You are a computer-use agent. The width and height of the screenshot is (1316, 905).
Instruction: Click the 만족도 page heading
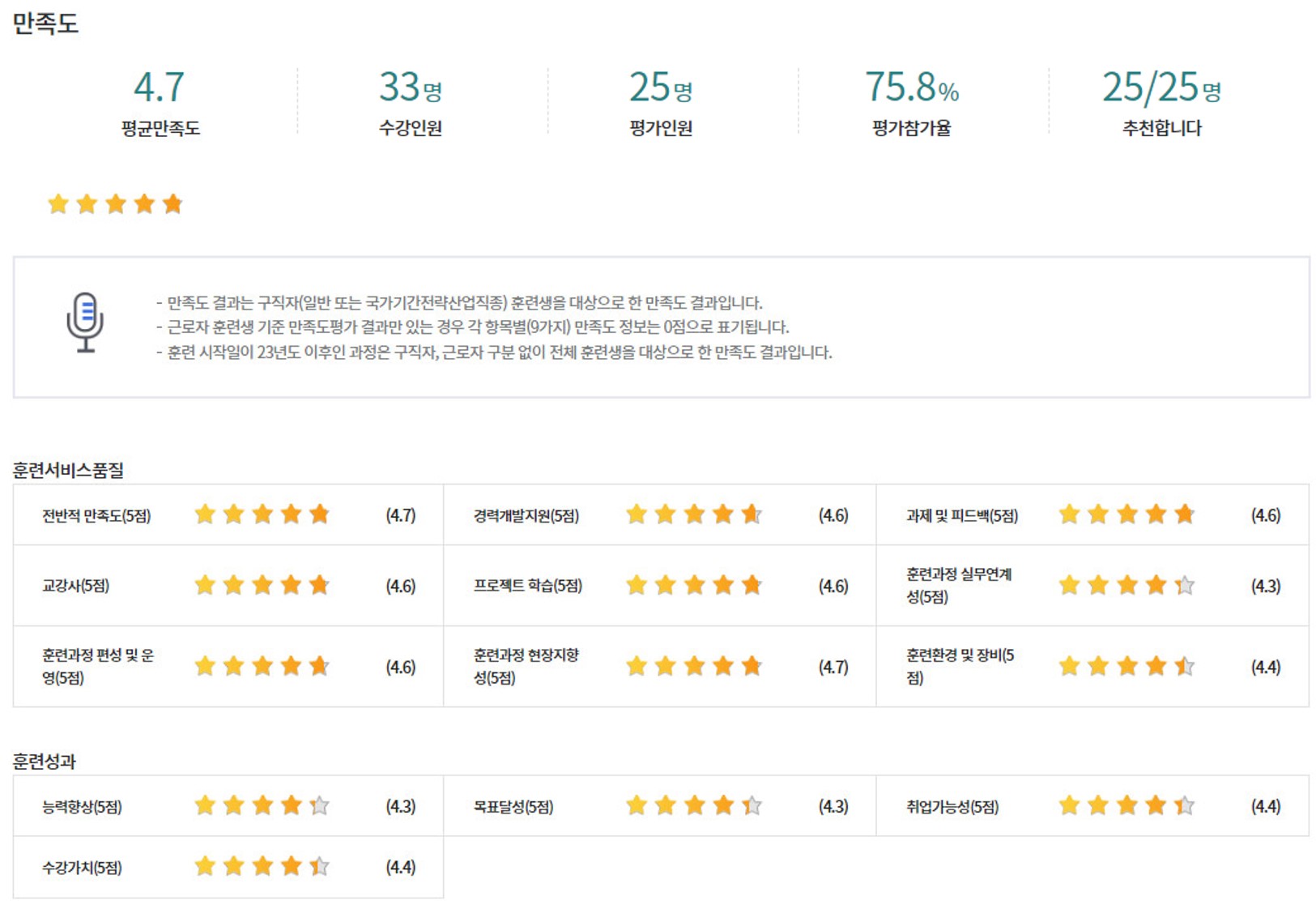pos(45,23)
